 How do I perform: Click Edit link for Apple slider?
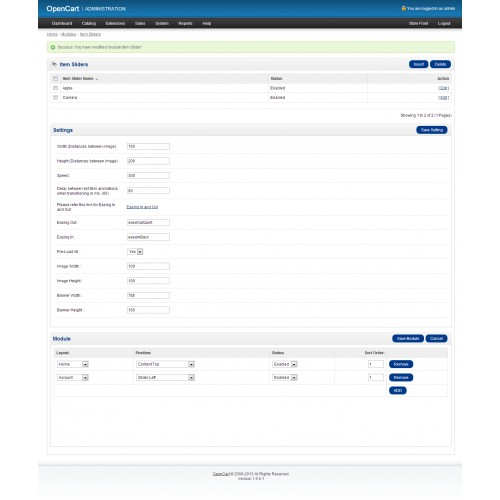[x=444, y=88]
